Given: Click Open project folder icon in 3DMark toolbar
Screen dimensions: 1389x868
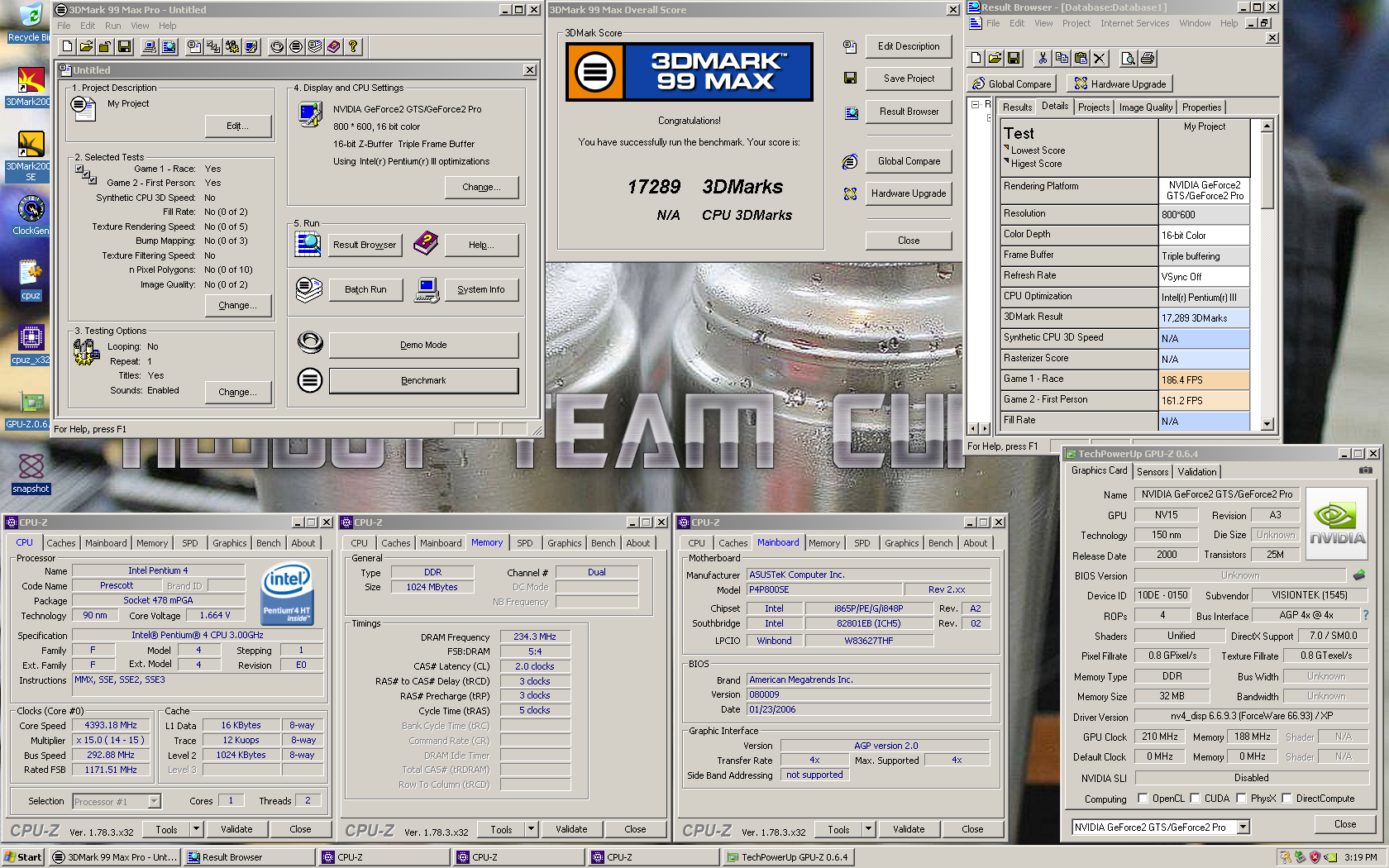Looking at the screenshot, I should click(87, 47).
